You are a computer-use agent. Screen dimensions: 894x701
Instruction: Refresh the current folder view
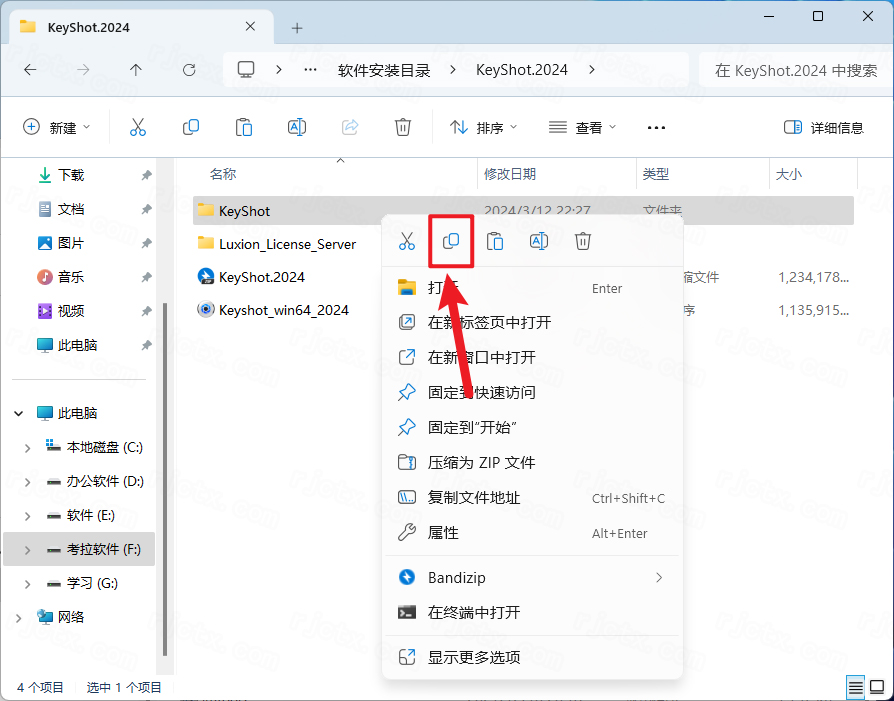[189, 70]
